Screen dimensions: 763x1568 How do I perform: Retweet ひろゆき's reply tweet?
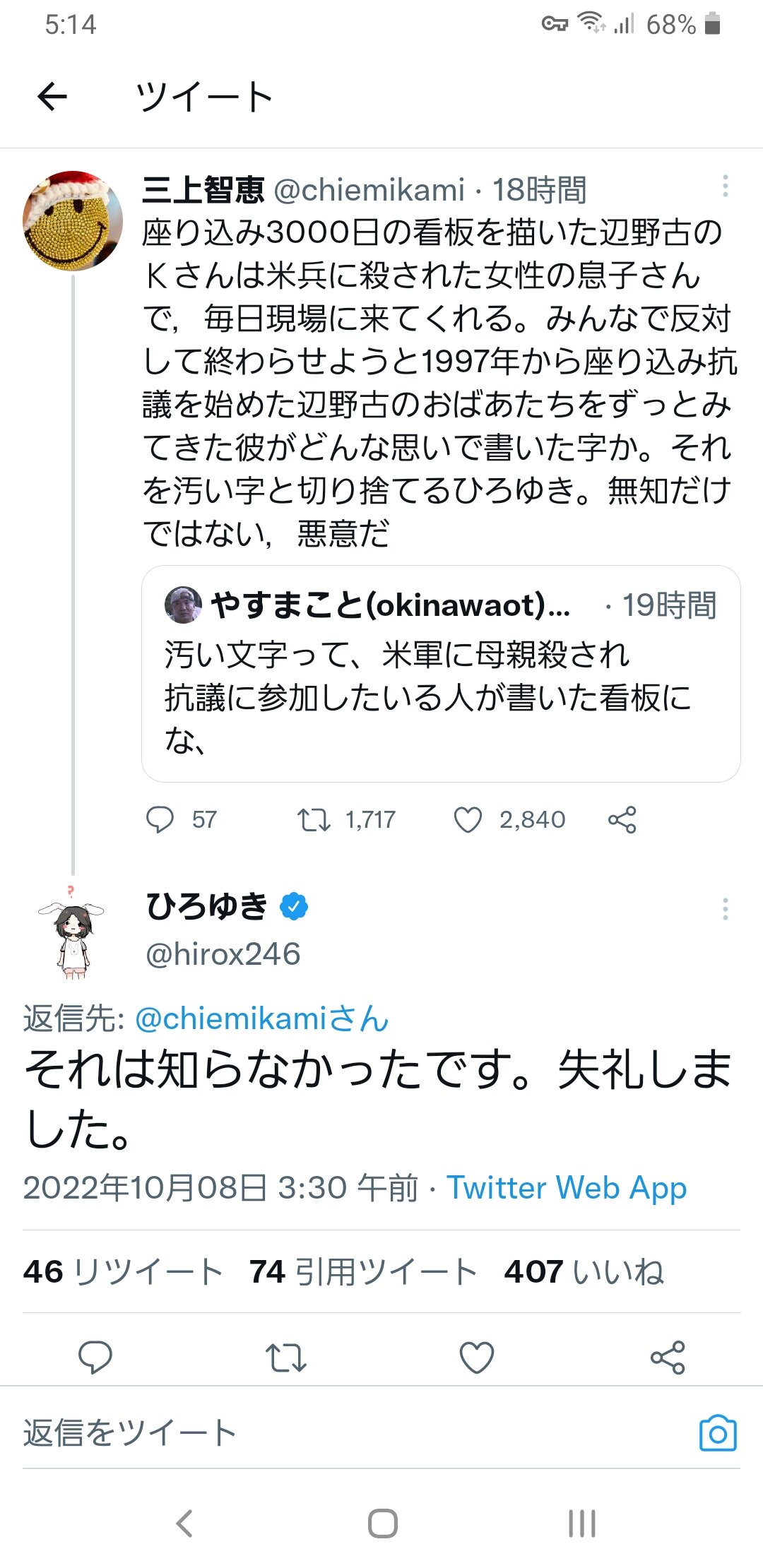(x=285, y=1357)
